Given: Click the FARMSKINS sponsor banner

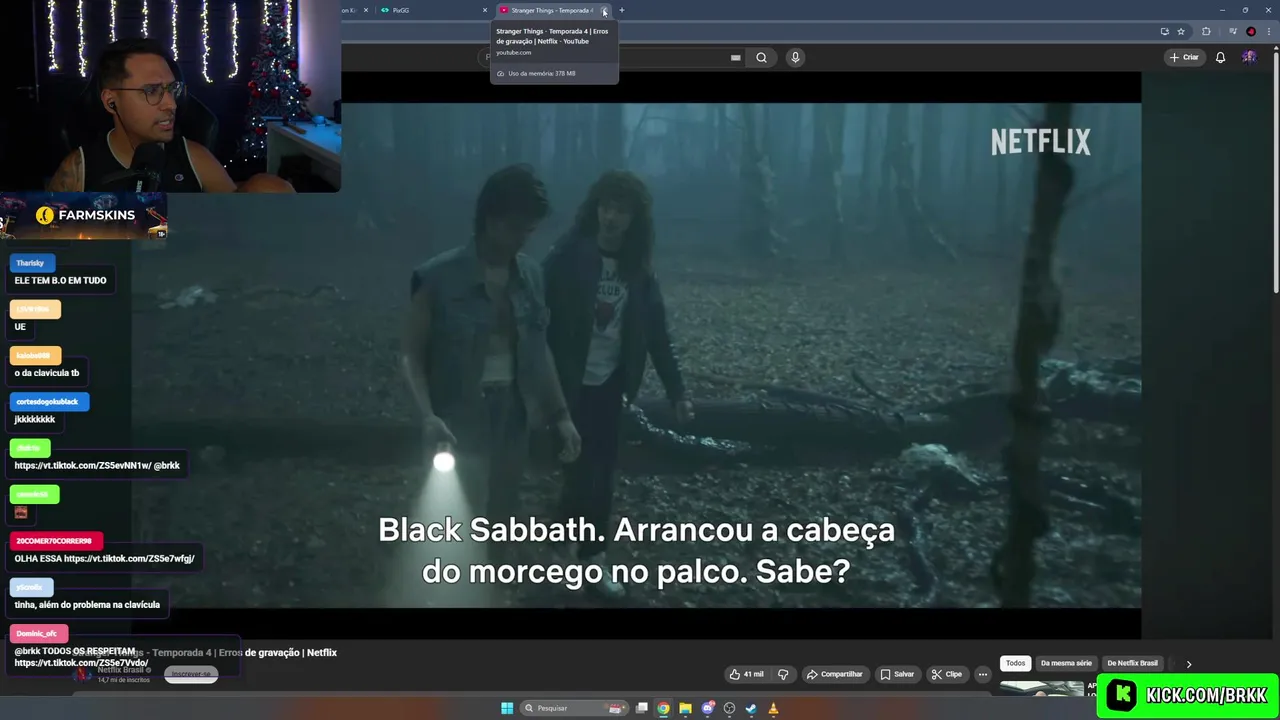Looking at the screenshot, I should (x=84, y=215).
